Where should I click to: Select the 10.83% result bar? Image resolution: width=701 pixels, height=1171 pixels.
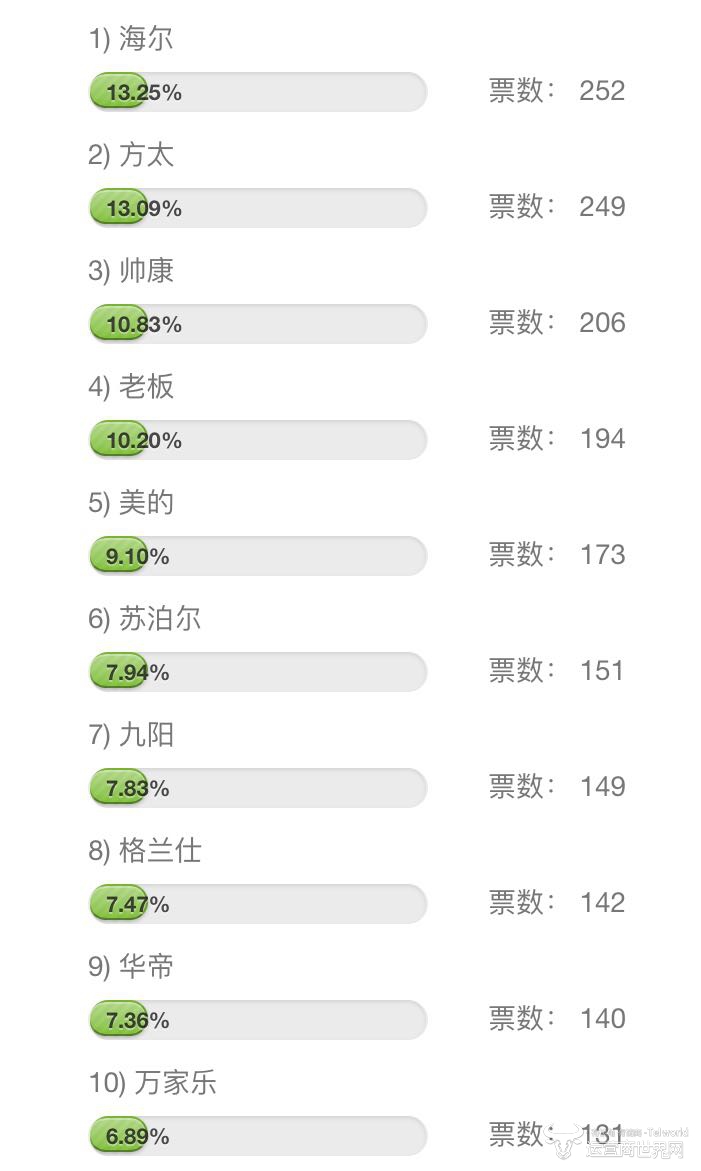pyautogui.click(x=258, y=324)
